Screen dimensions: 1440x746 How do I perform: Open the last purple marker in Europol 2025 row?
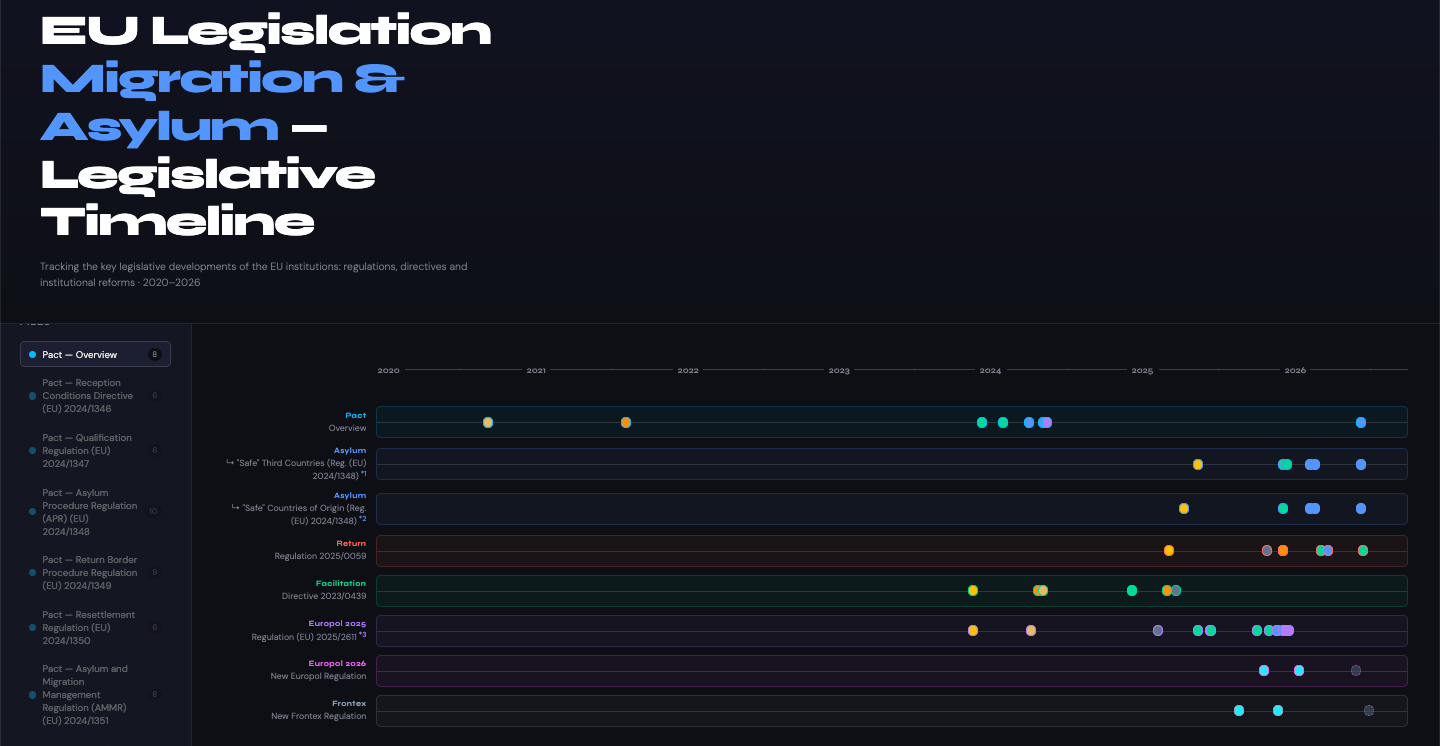pos(1289,630)
